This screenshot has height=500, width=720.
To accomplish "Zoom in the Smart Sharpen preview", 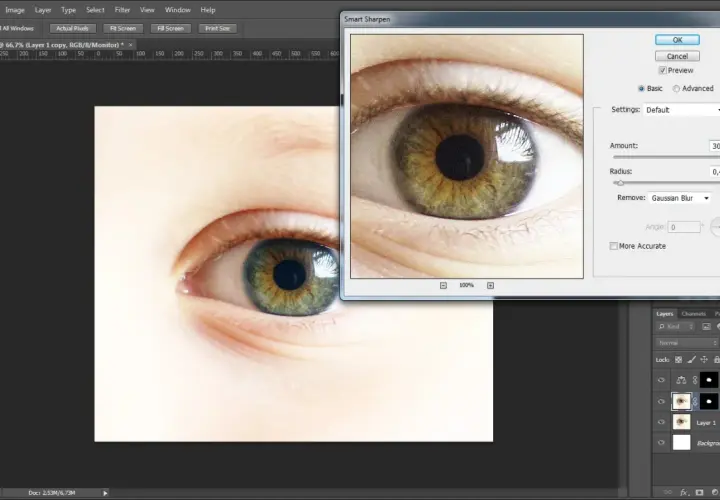I will click(x=490, y=286).
